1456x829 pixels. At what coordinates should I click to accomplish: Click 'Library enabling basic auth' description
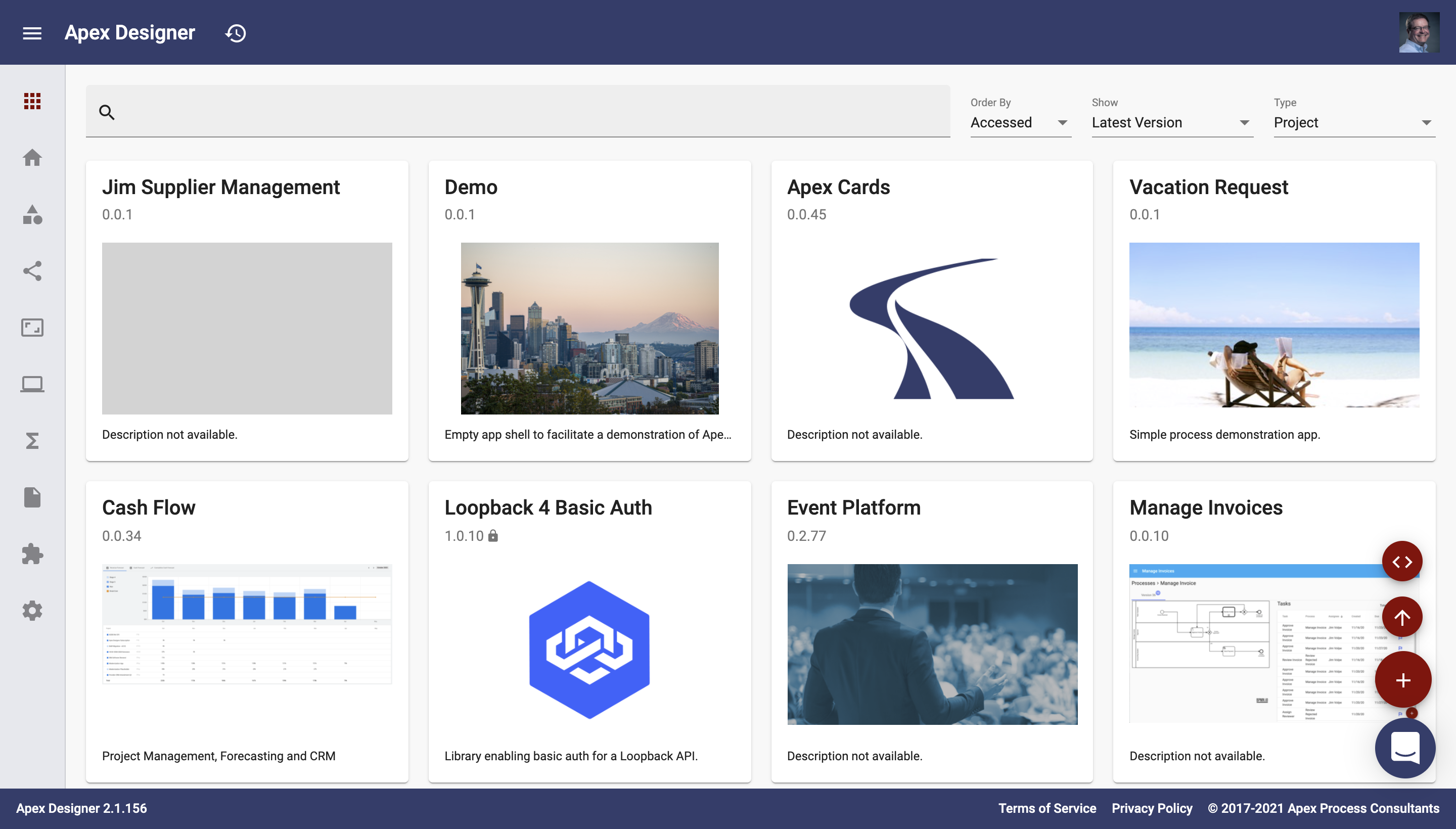[x=571, y=756]
